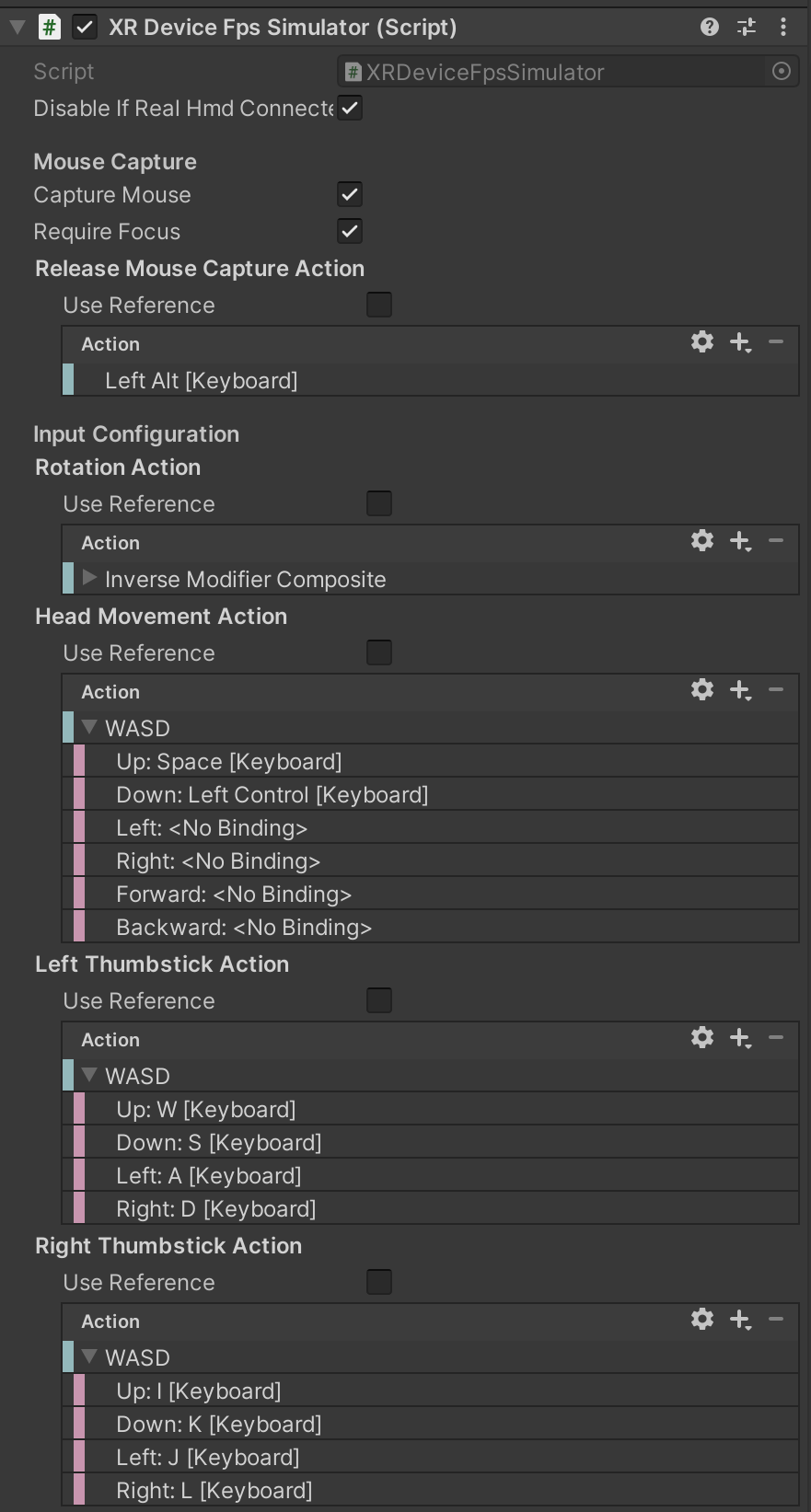Open component help reference icon
This screenshot has height=1512, width=811.
coord(709,27)
